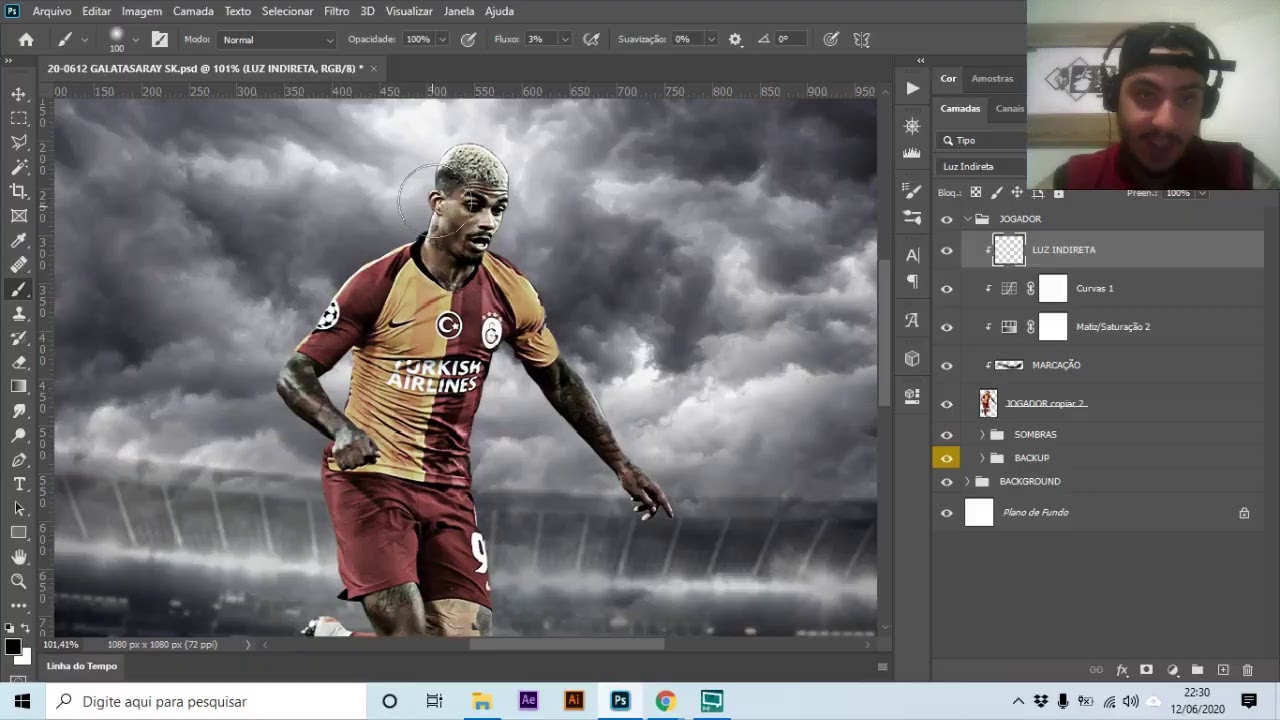Select the History Brush tool
Image resolution: width=1280 pixels, height=720 pixels.
tap(19, 338)
